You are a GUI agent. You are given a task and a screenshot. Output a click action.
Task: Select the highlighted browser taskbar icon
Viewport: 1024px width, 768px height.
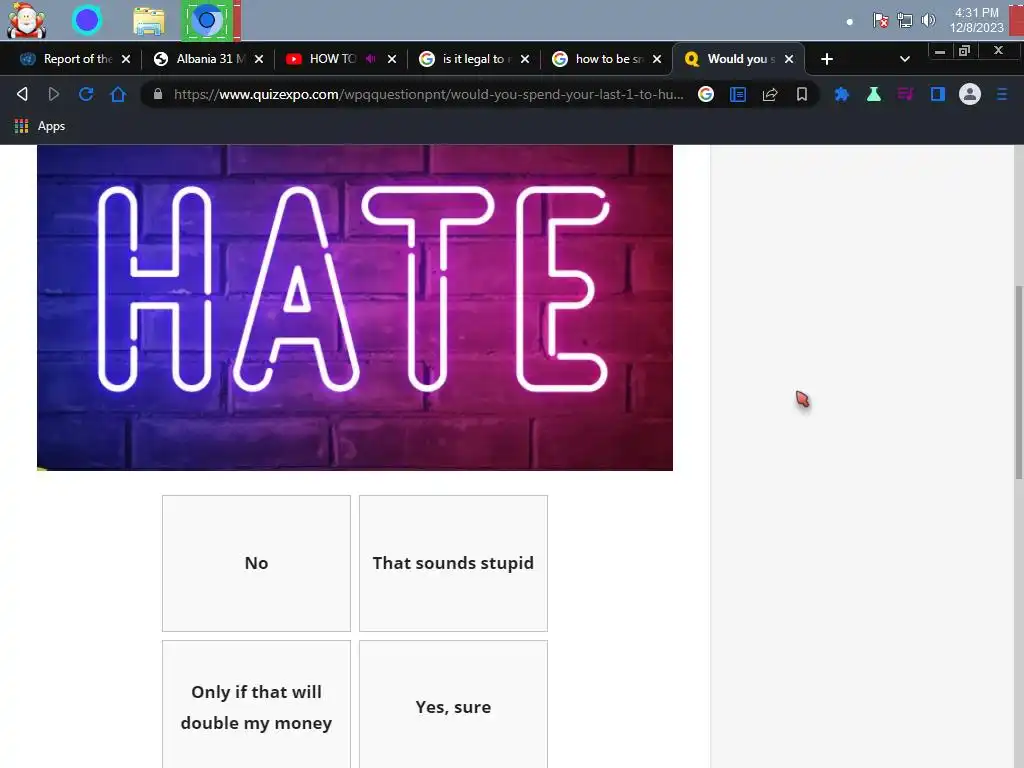pos(207,20)
